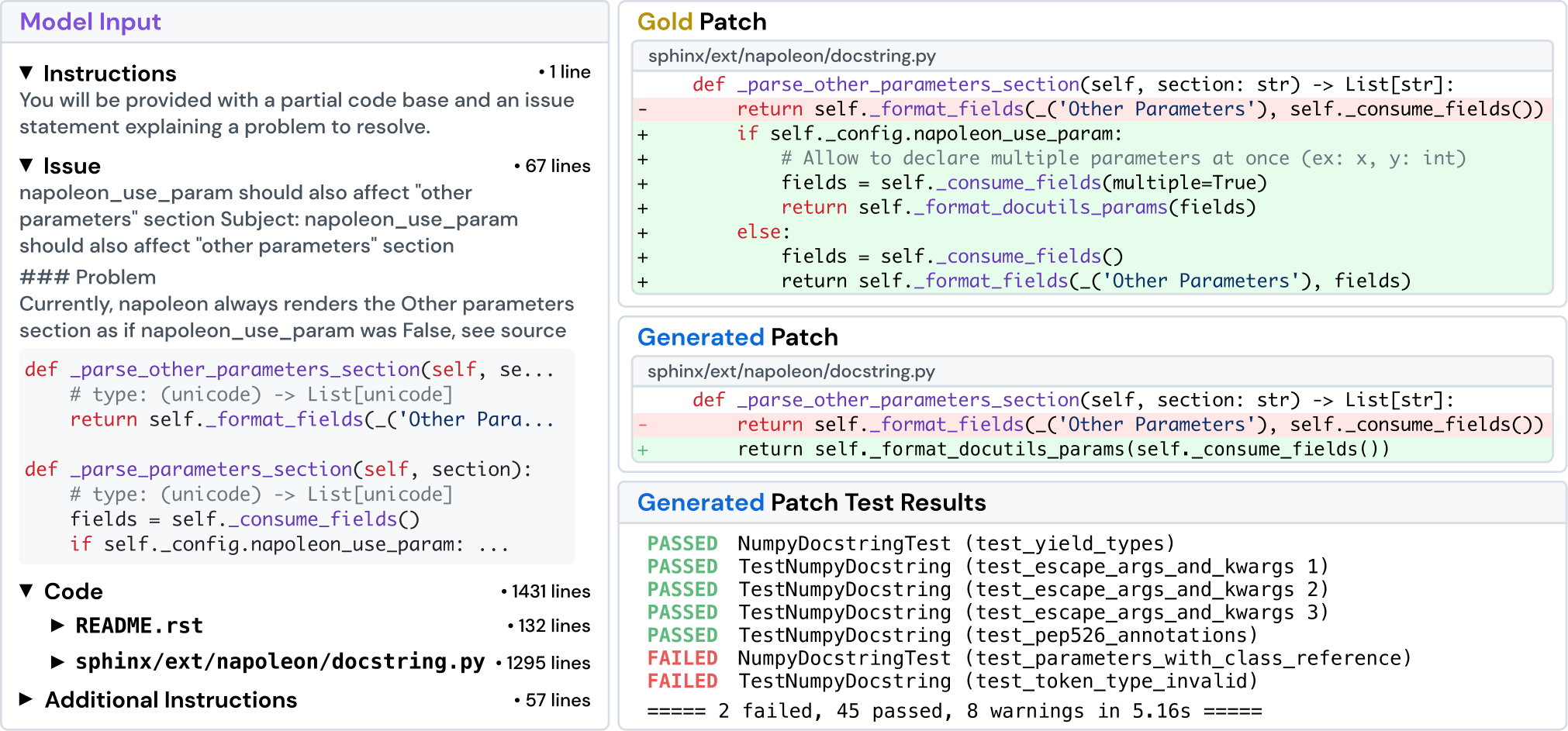1568x731 pixels.
Task: Click the added green line in Generated Patch
Action: coord(1093,450)
